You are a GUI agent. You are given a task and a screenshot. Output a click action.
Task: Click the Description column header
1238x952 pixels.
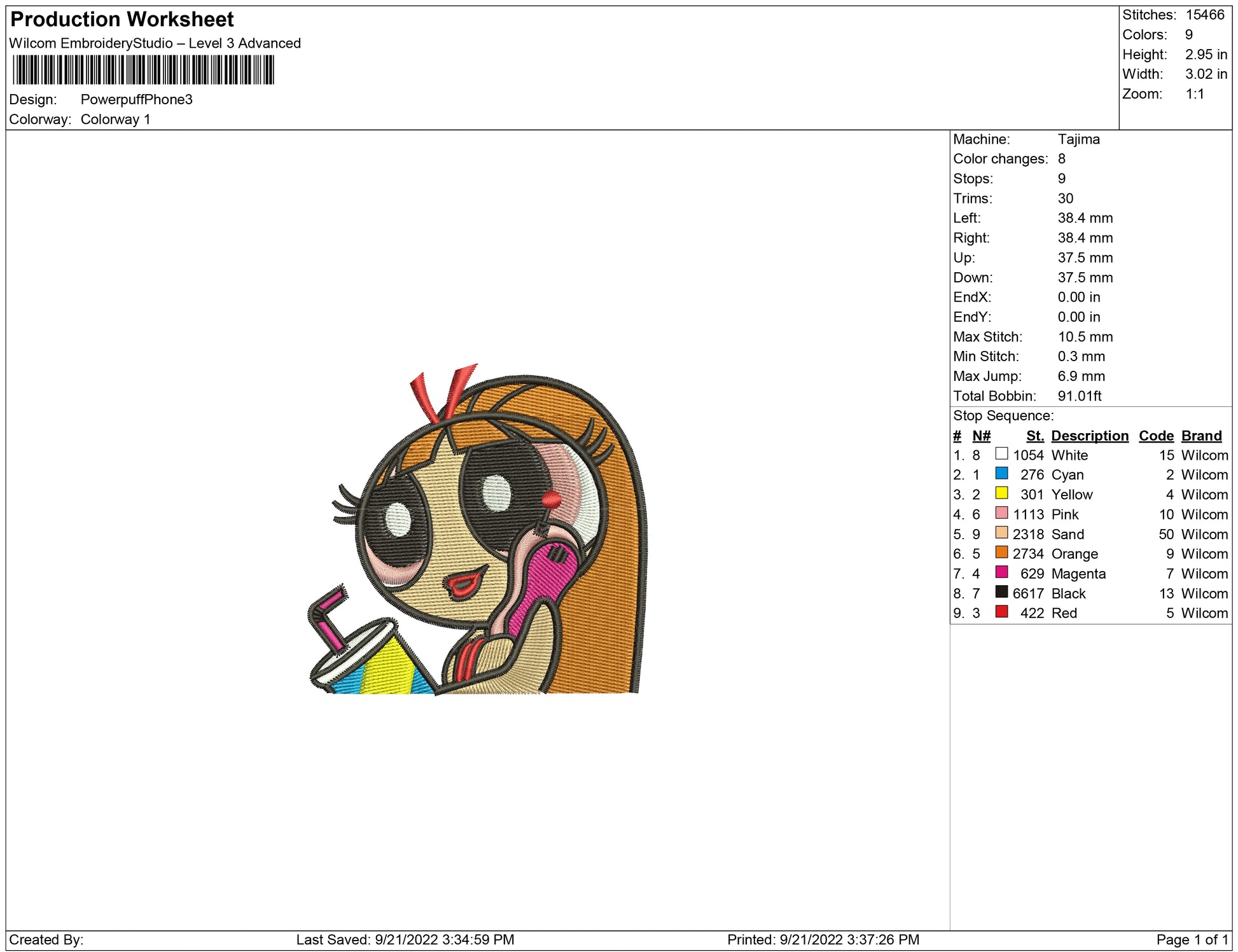[1089, 436]
